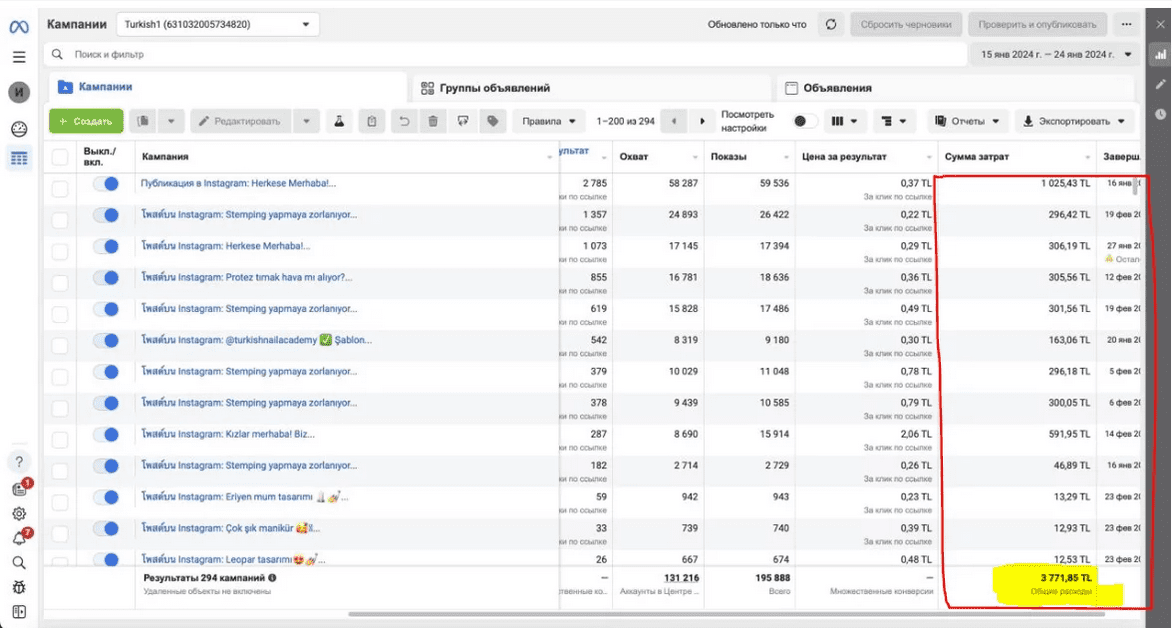The width and height of the screenshot is (1172, 628).
Task: Open notifications bell in left sidebar
Action: coord(19,538)
